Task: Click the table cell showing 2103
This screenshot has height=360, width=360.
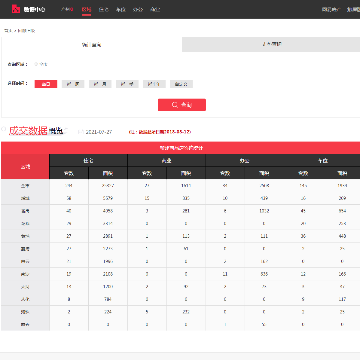Action: 108,274
